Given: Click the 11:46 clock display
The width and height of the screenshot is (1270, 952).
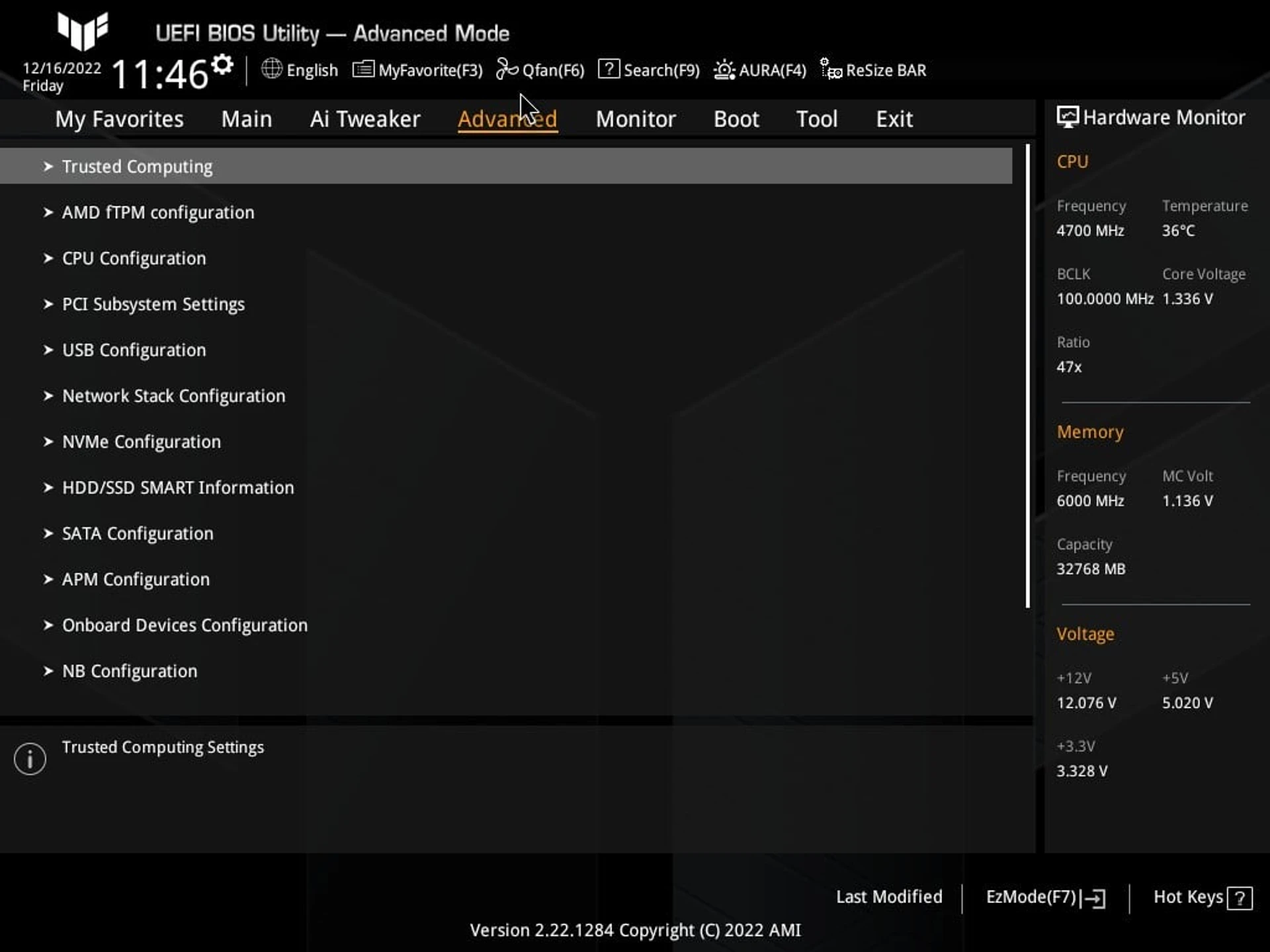Looking at the screenshot, I should (160, 74).
